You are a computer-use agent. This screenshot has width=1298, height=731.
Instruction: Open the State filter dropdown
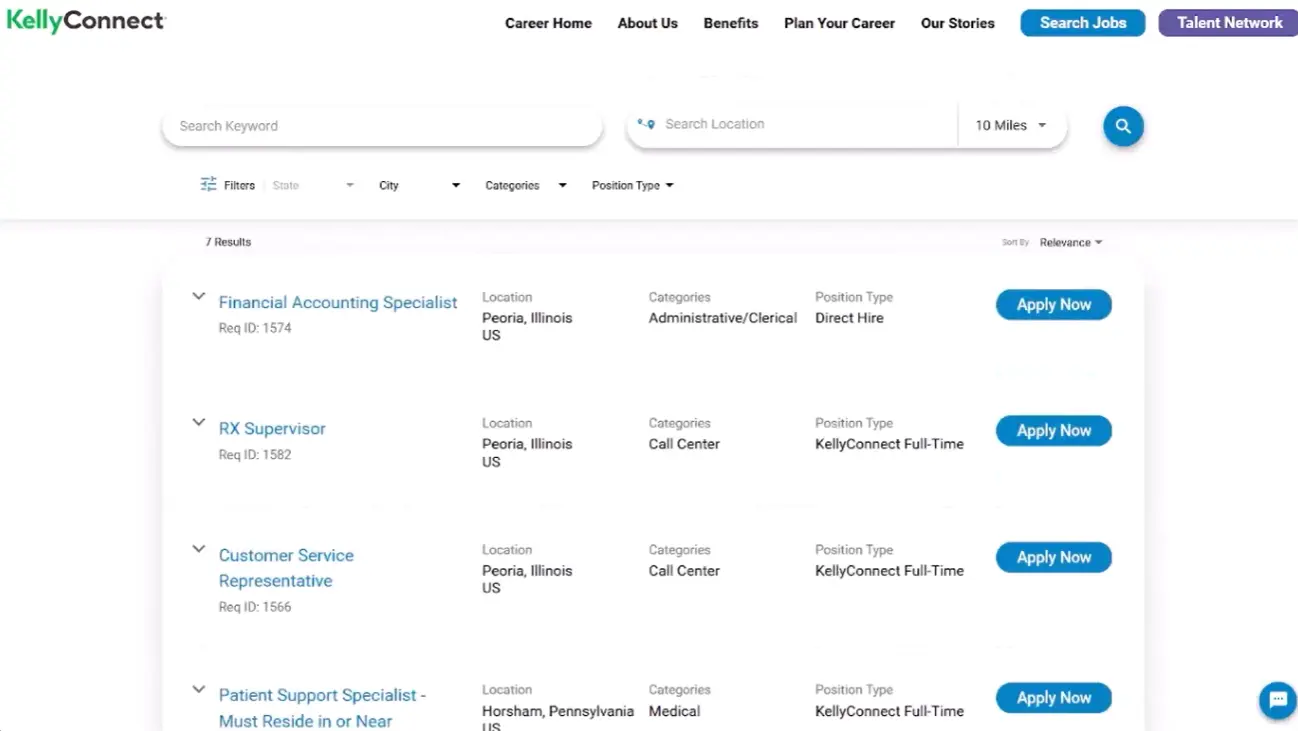tap(313, 185)
